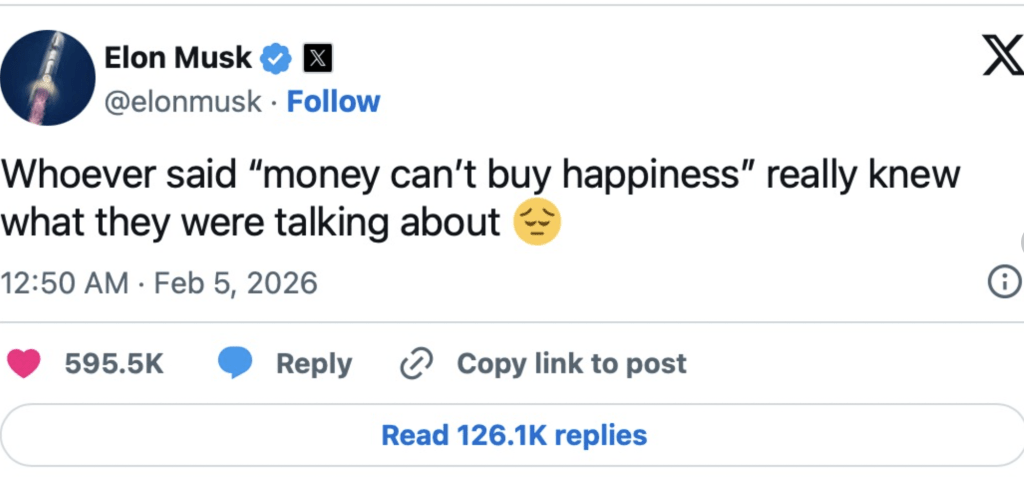
Task: Click the blue reply speech bubble icon
Action: click(235, 363)
